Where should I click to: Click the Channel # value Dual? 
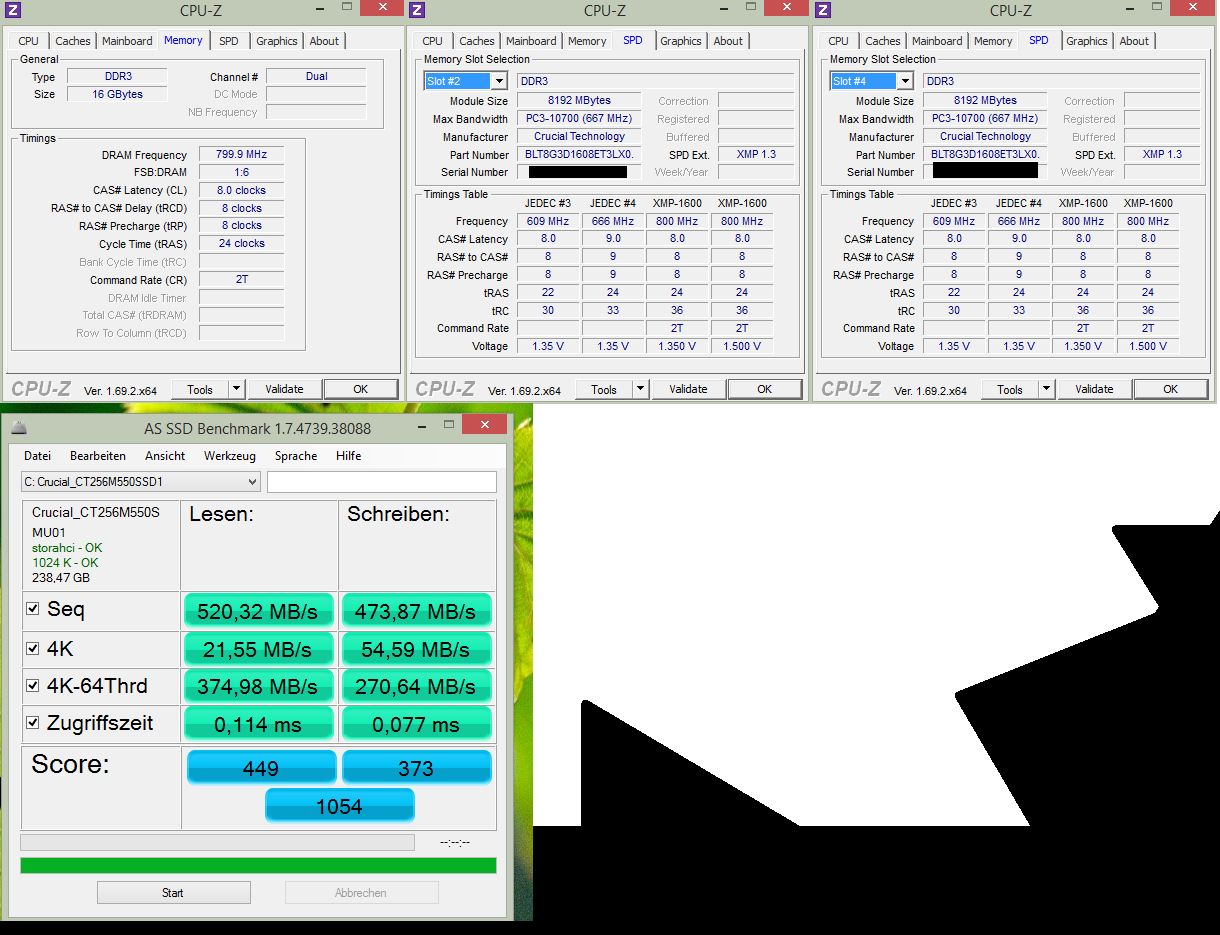[316, 76]
